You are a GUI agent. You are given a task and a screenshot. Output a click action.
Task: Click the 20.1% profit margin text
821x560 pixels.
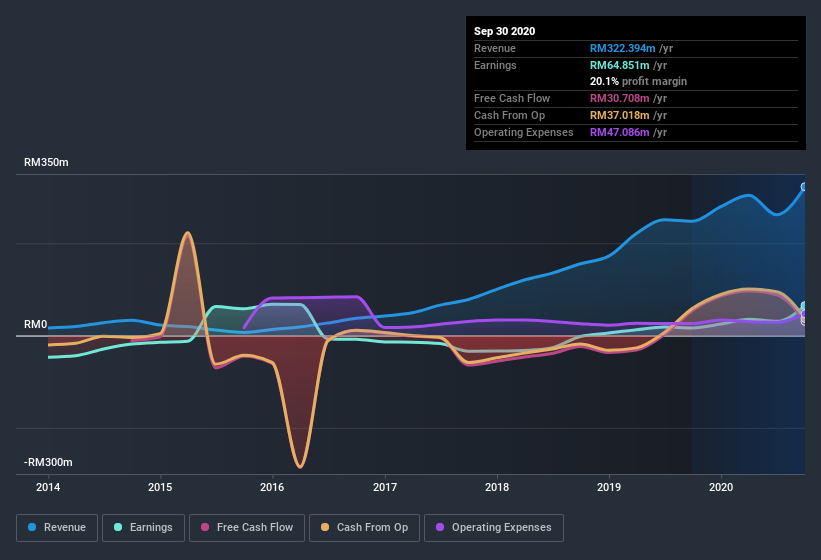[638, 81]
